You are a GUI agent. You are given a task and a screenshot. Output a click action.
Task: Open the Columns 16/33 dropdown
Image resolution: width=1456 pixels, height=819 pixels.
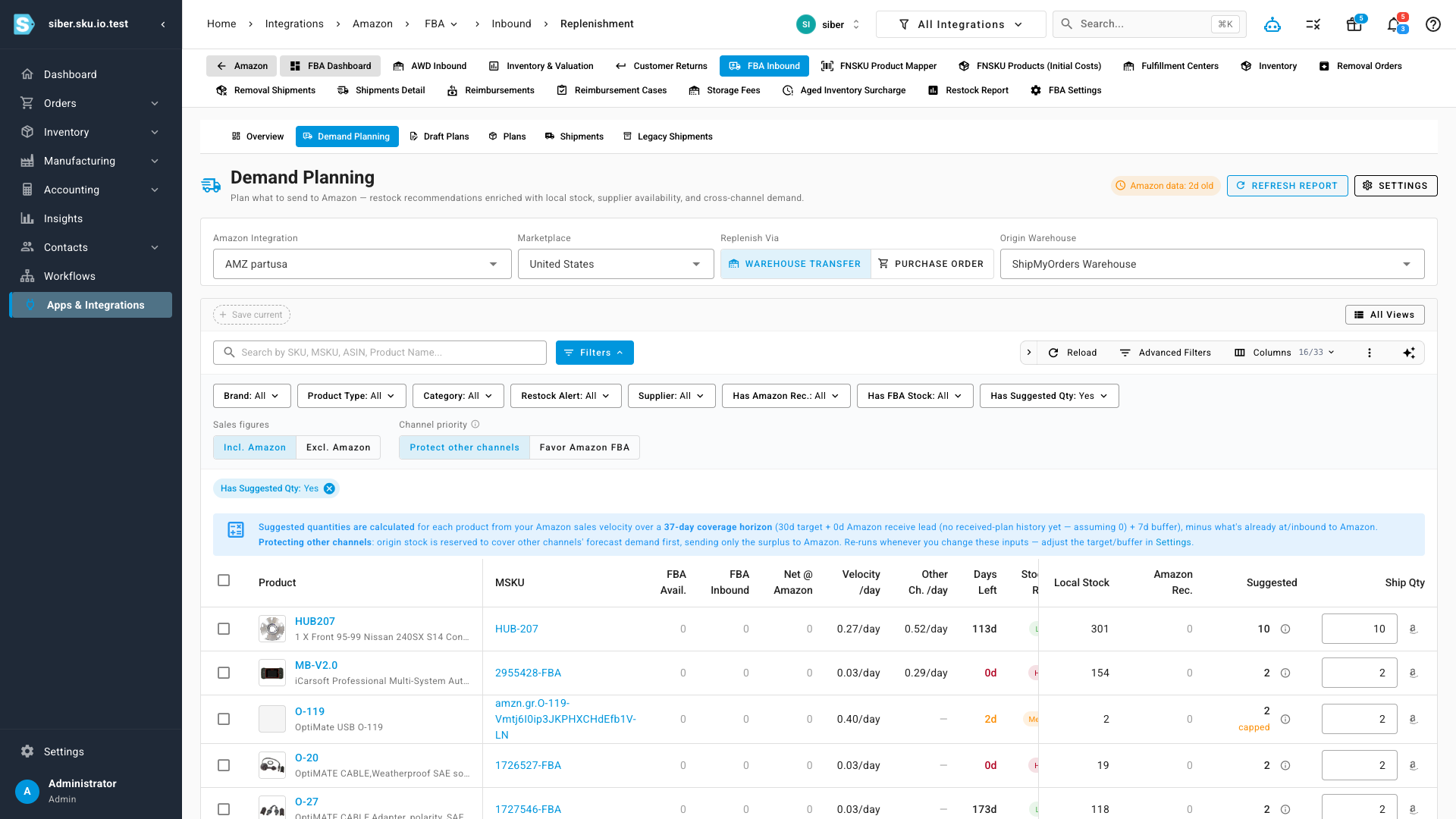[x=1285, y=353]
